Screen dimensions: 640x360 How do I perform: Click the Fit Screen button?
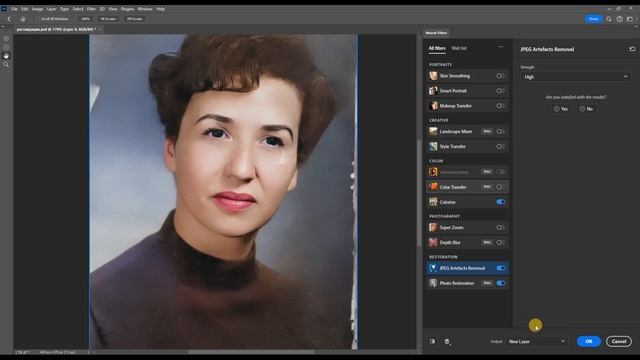[108, 19]
